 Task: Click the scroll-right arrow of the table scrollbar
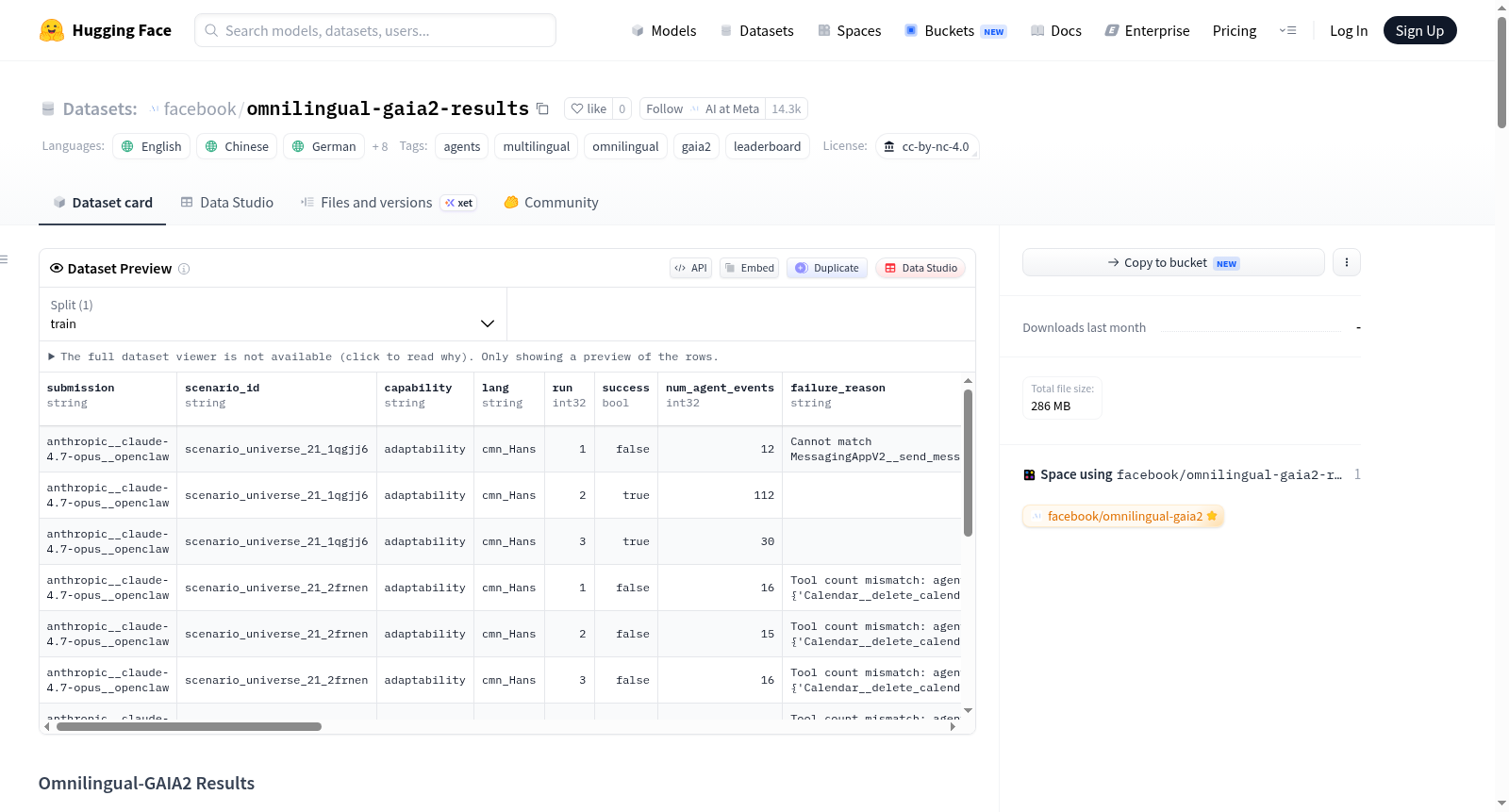(953, 727)
